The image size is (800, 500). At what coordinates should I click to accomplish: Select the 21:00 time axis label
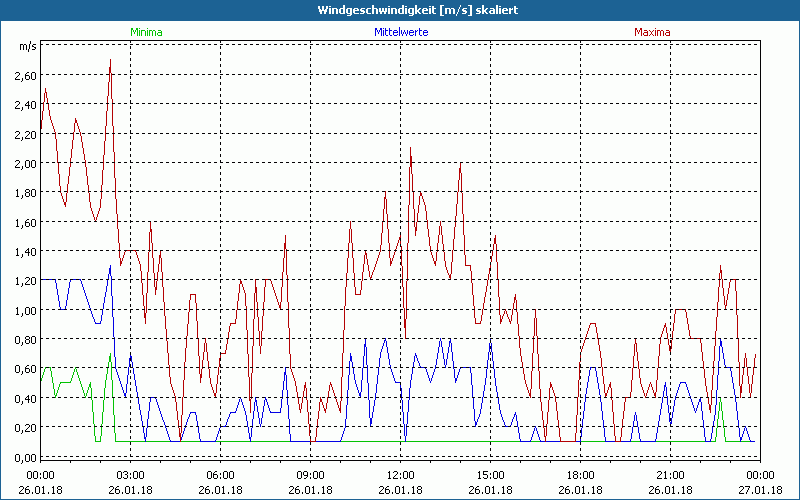(x=671, y=475)
